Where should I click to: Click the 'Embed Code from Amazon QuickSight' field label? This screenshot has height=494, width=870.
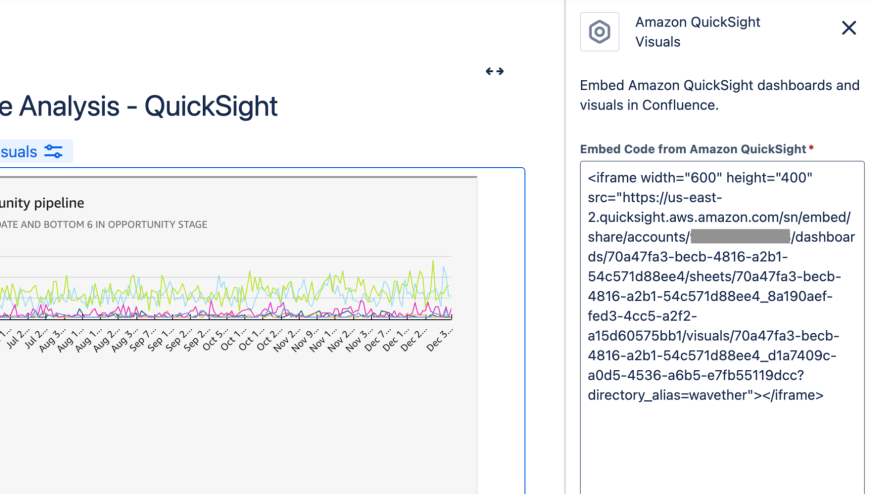tap(693, 149)
